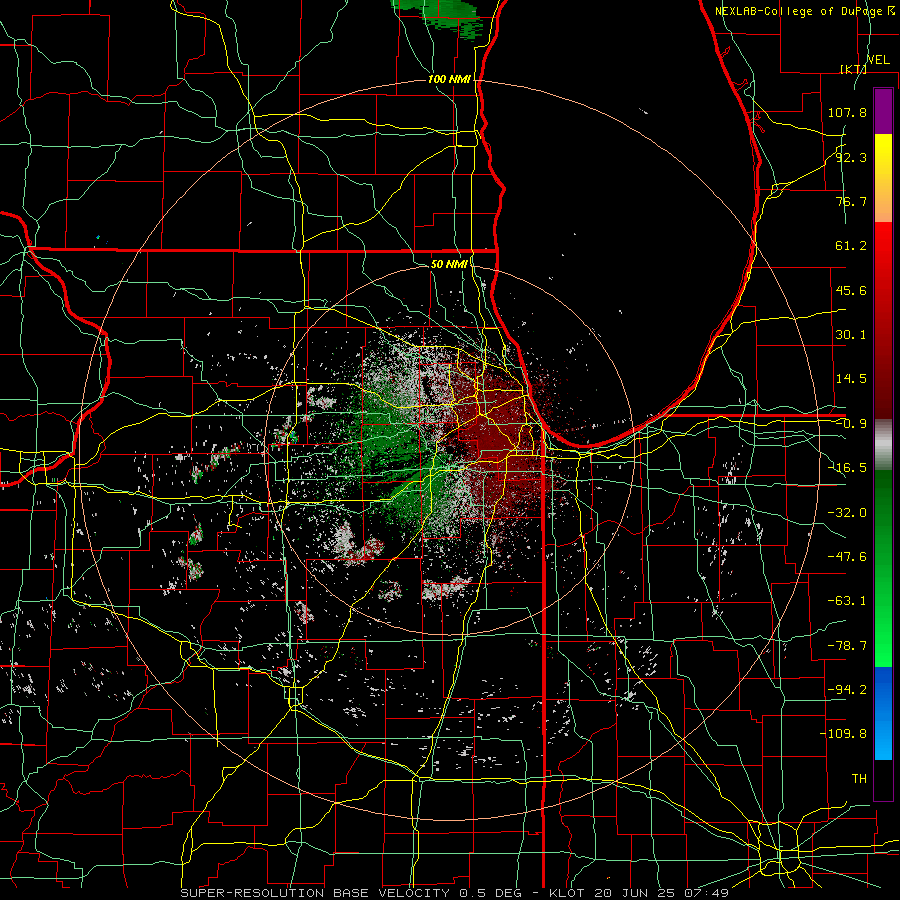900x900 pixels.
Task: Click the VEL legend title
Action: point(878,60)
